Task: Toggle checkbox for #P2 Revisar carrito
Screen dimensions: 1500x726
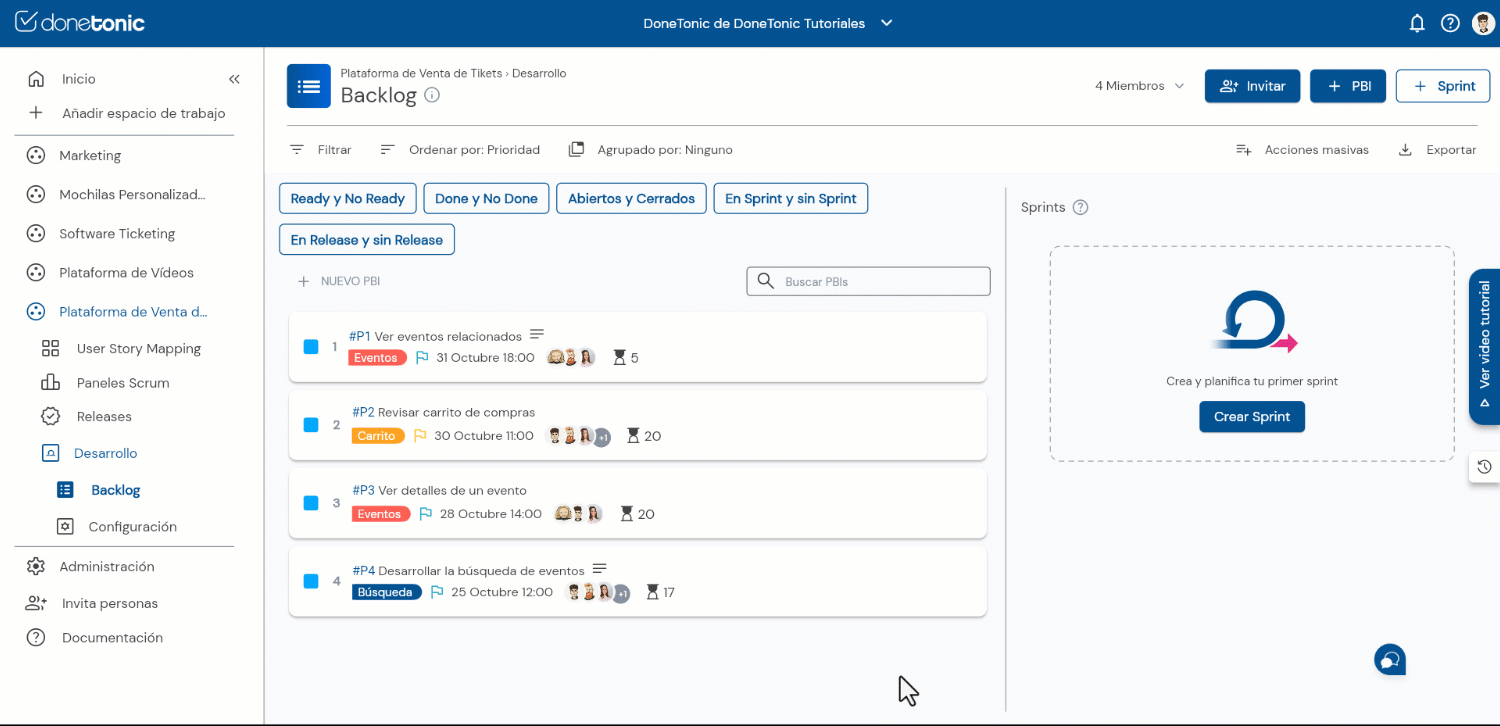Action: point(311,425)
